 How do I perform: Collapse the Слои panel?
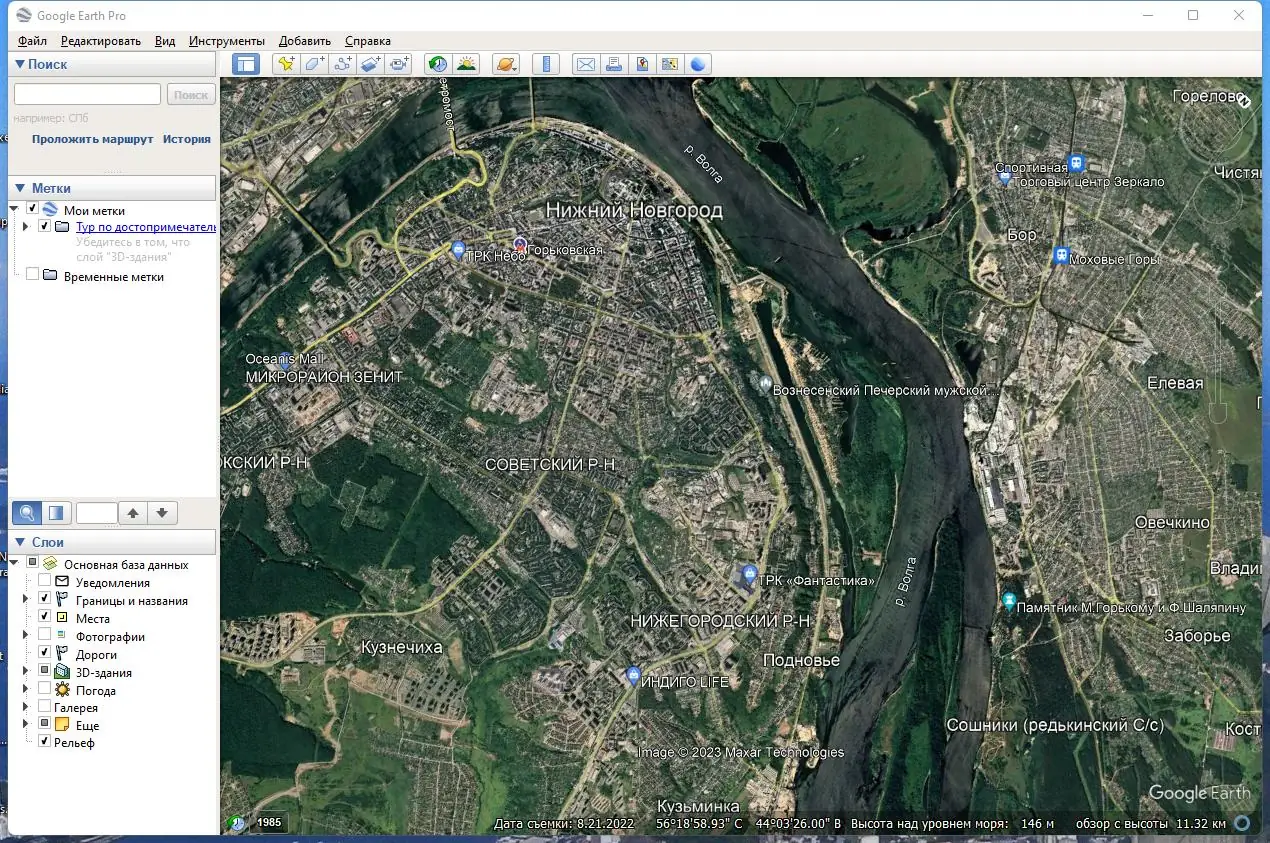(x=20, y=542)
